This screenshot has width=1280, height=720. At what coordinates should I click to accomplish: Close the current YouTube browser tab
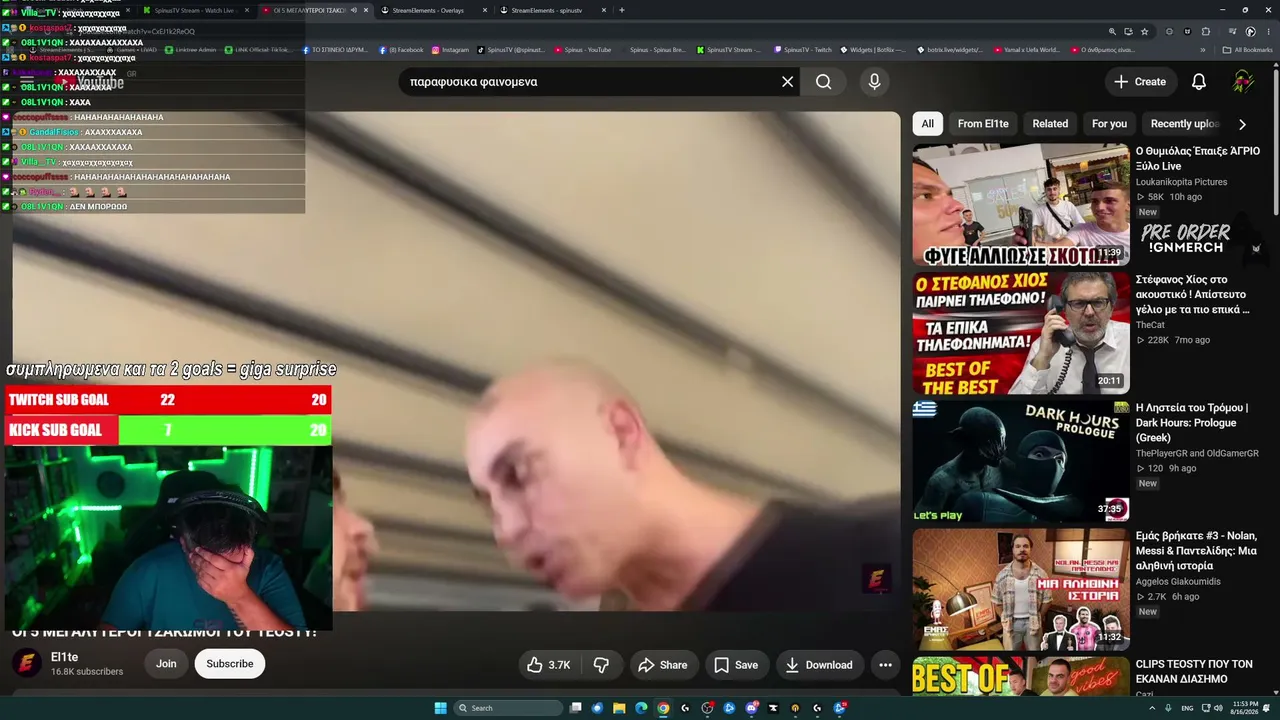coord(366,10)
